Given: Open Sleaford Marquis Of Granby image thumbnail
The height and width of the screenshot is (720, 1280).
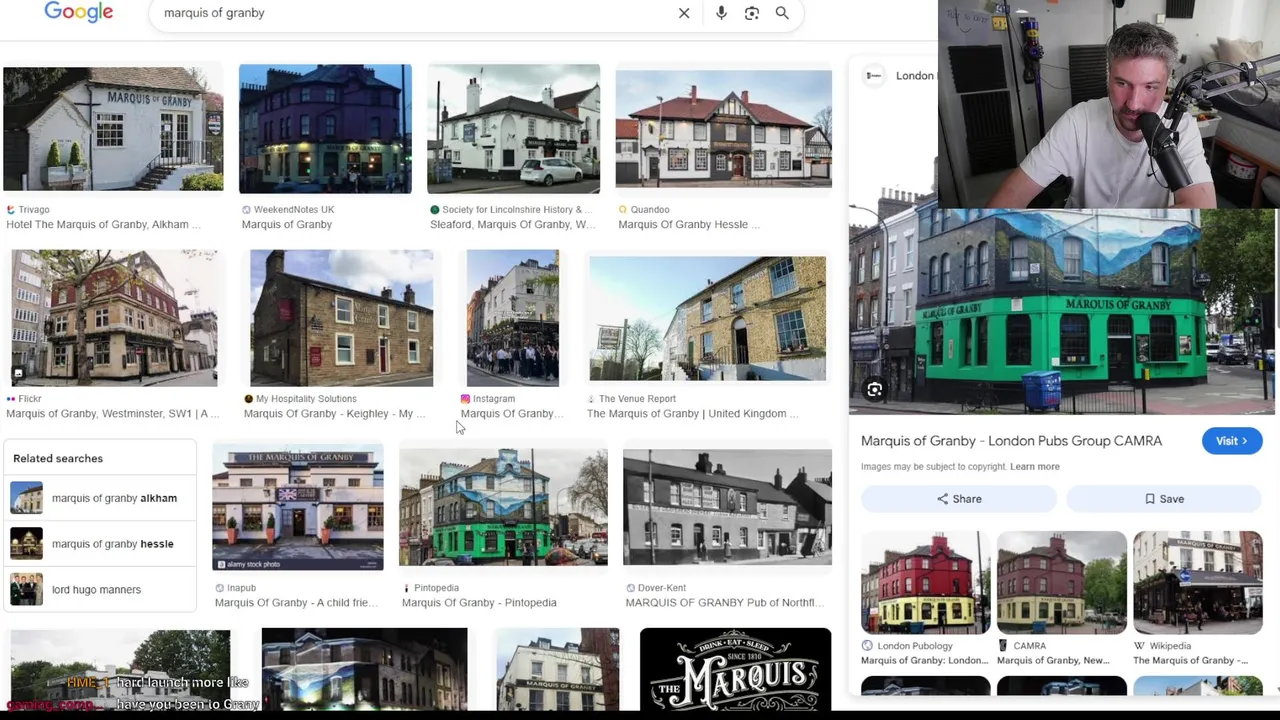Looking at the screenshot, I should (513, 128).
